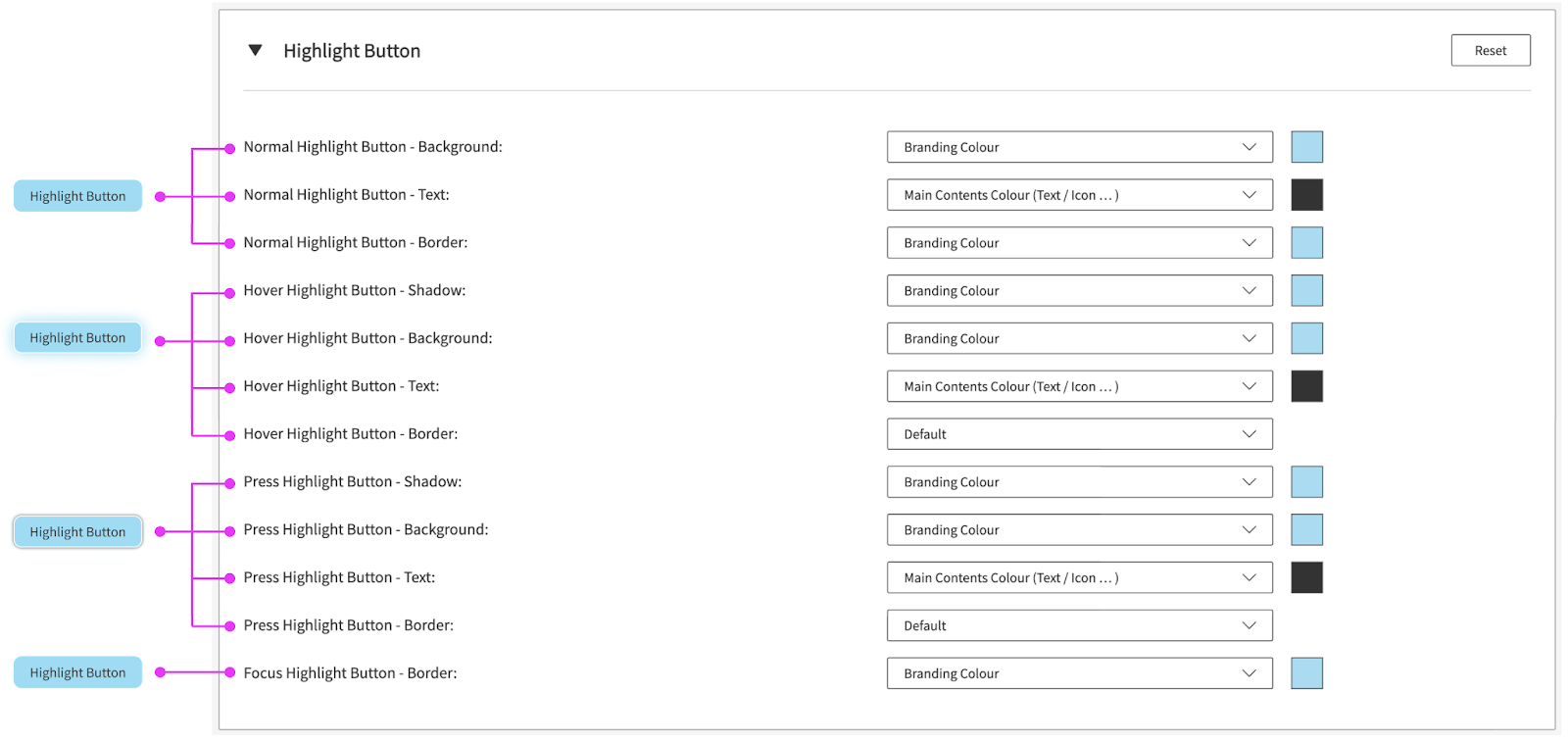Expand Hover Highlight Button Border dropdown
This screenshot has height=742, width=1568.
coord(1079,434)
